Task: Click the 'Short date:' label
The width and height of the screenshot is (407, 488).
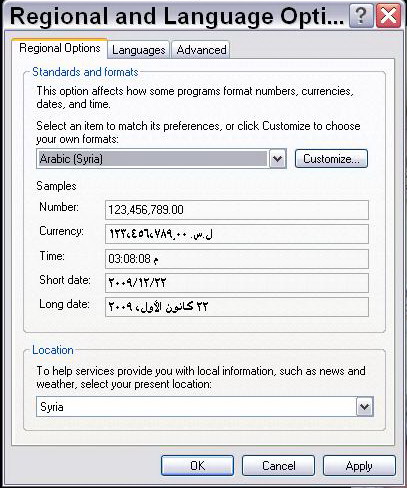Action: 65,280
